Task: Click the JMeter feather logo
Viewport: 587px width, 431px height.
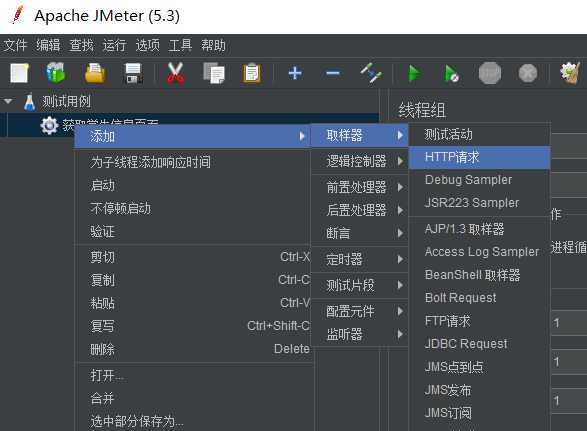Action: coord(18,15)
